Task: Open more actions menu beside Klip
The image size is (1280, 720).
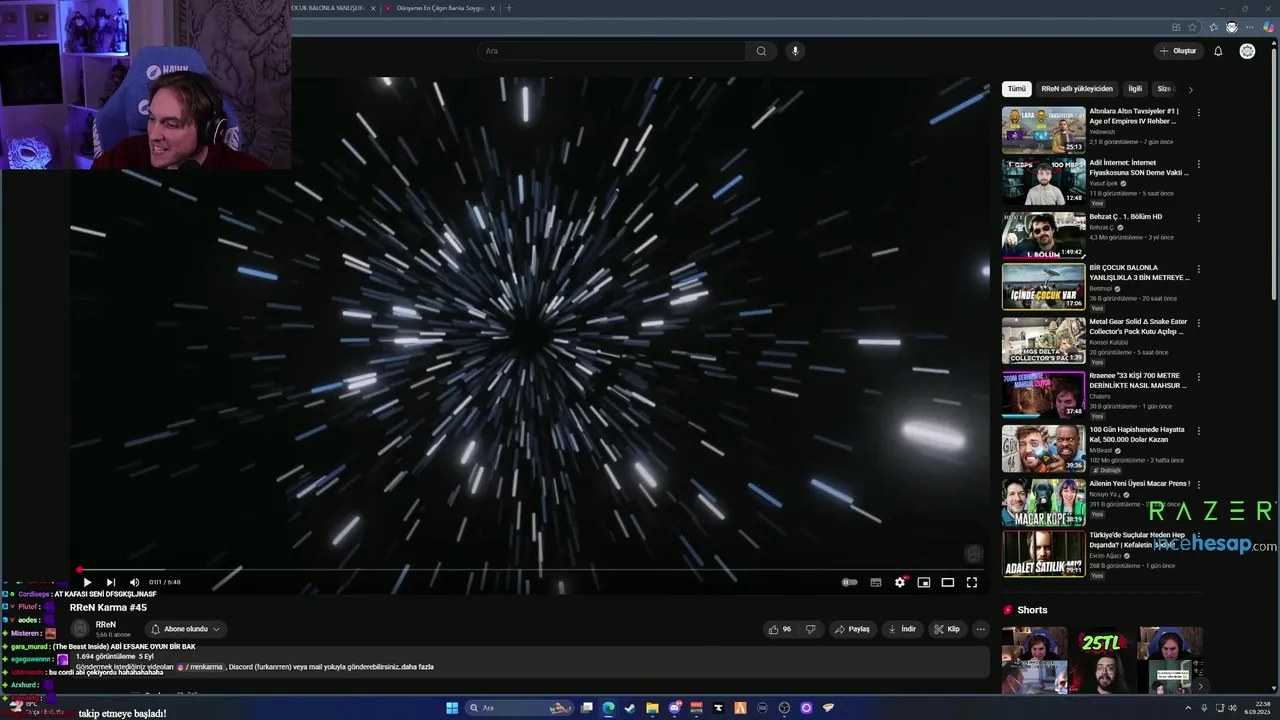Action: click(981, 629)
